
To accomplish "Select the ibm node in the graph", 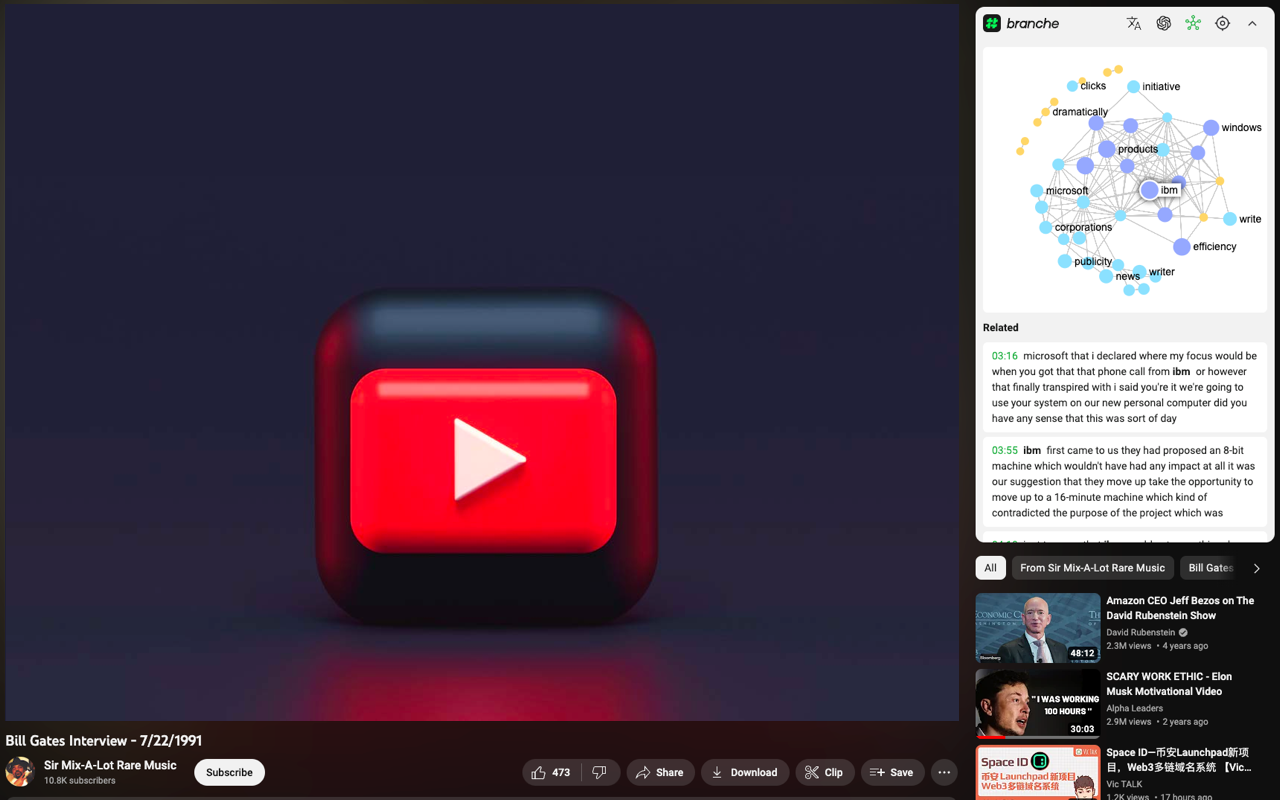I will click(x=1150, y=190).
